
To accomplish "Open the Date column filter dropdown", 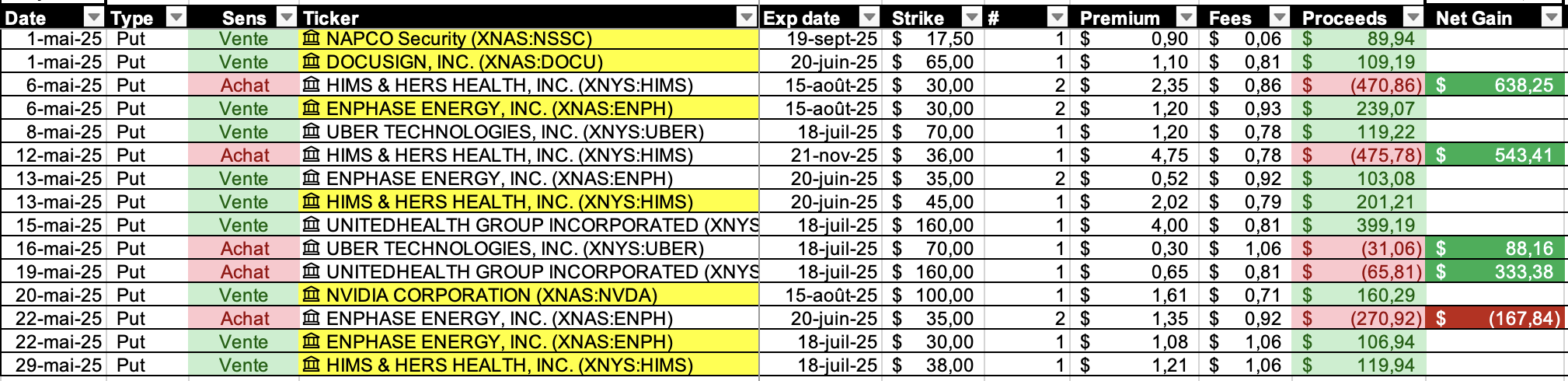I will point(93,17).
